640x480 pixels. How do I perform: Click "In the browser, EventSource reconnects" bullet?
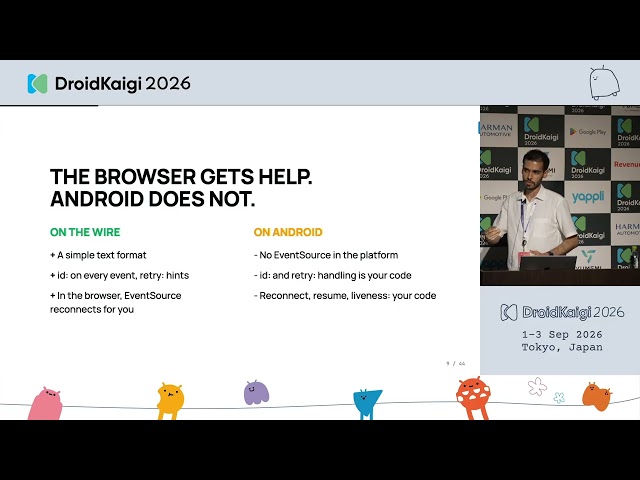(x=116, y=302)
